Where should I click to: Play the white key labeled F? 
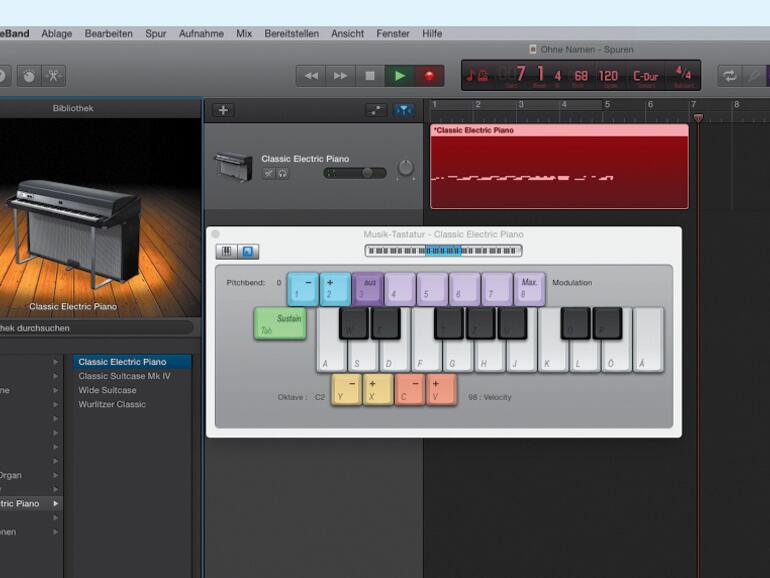(x=421, y=356)
